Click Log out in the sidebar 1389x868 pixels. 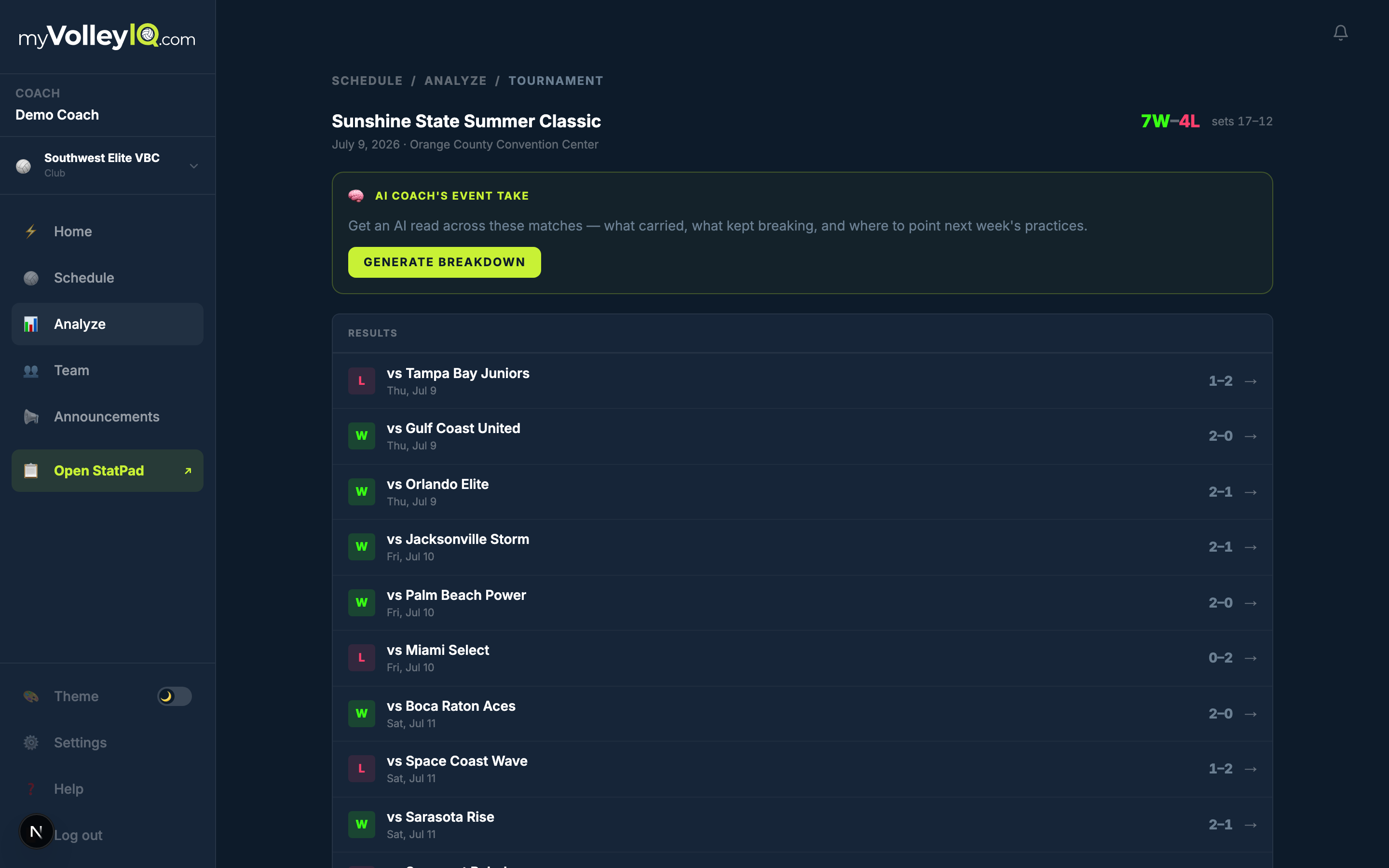[78, 835]
